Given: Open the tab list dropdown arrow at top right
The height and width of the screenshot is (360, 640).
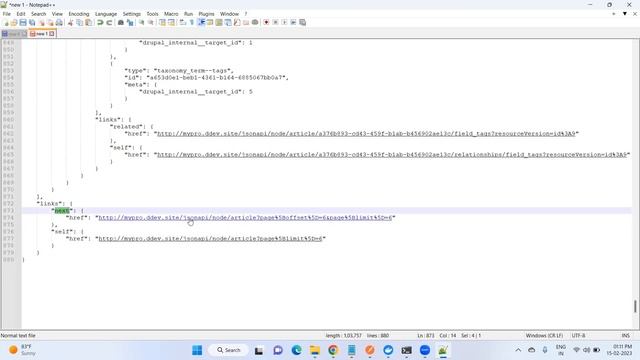Looking at the screenshot, I should (624, 14).
